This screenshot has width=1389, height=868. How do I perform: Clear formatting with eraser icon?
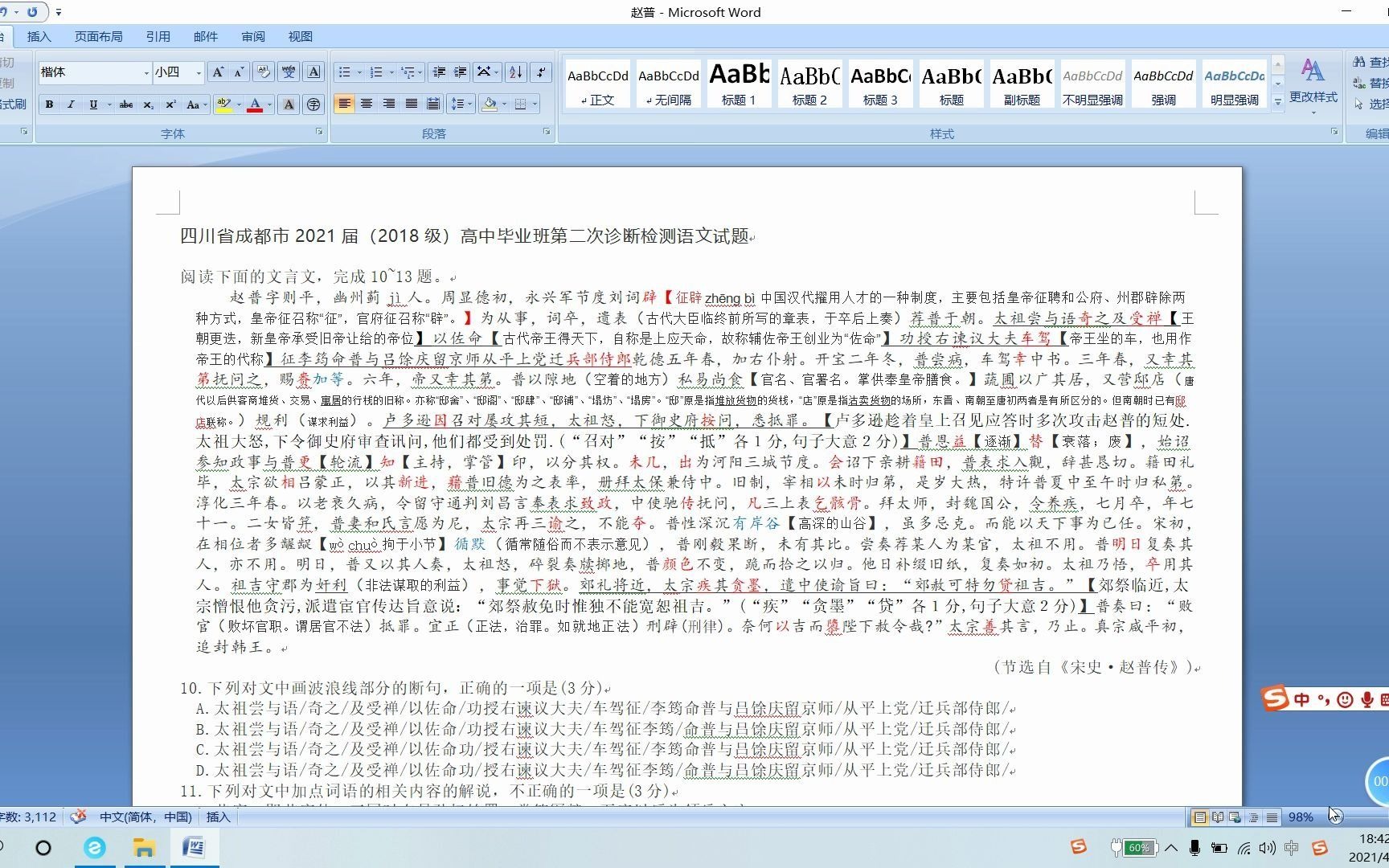pos(263,72)
